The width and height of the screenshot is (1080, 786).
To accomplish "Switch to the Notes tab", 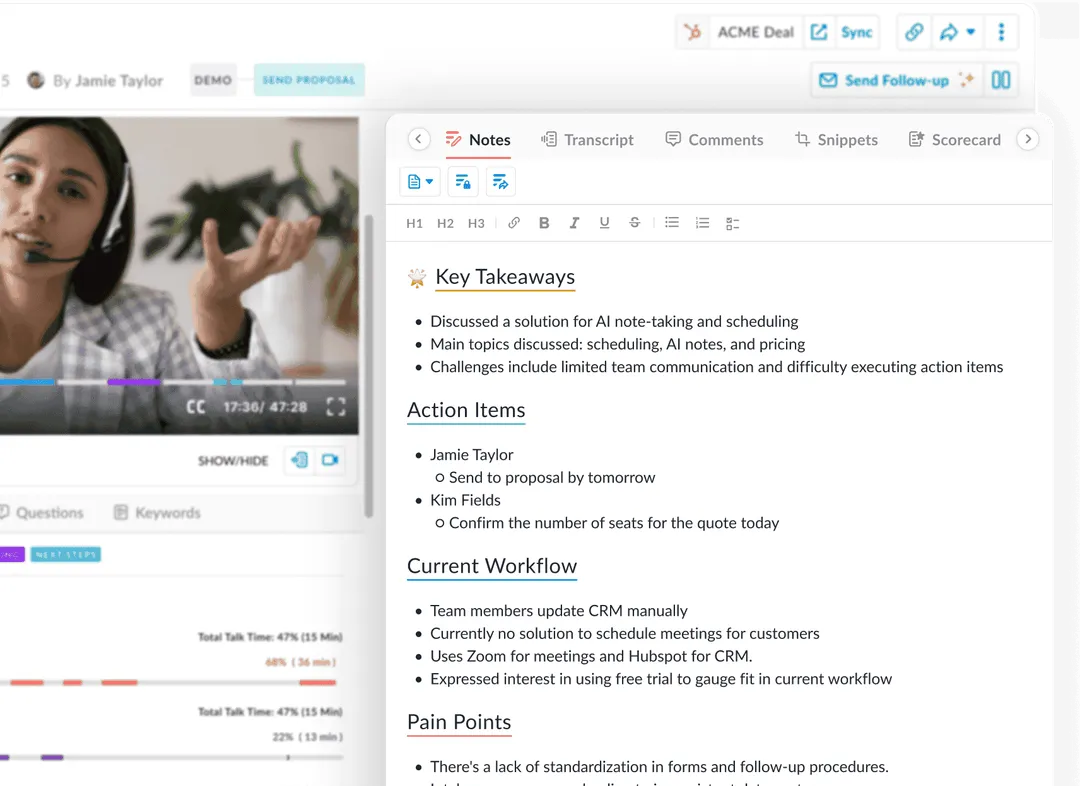I will 478,140.
